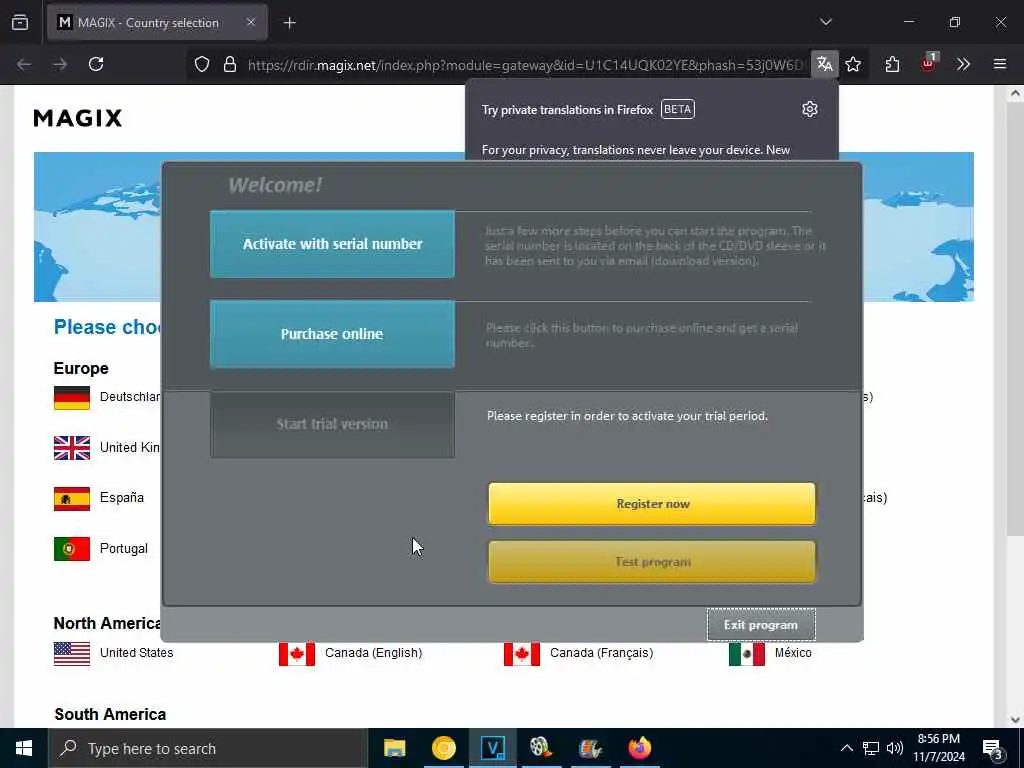Open Firefox from the taskbar
Image resolution: width=1024 pixels, height=768 pixels.
[639, 748]
